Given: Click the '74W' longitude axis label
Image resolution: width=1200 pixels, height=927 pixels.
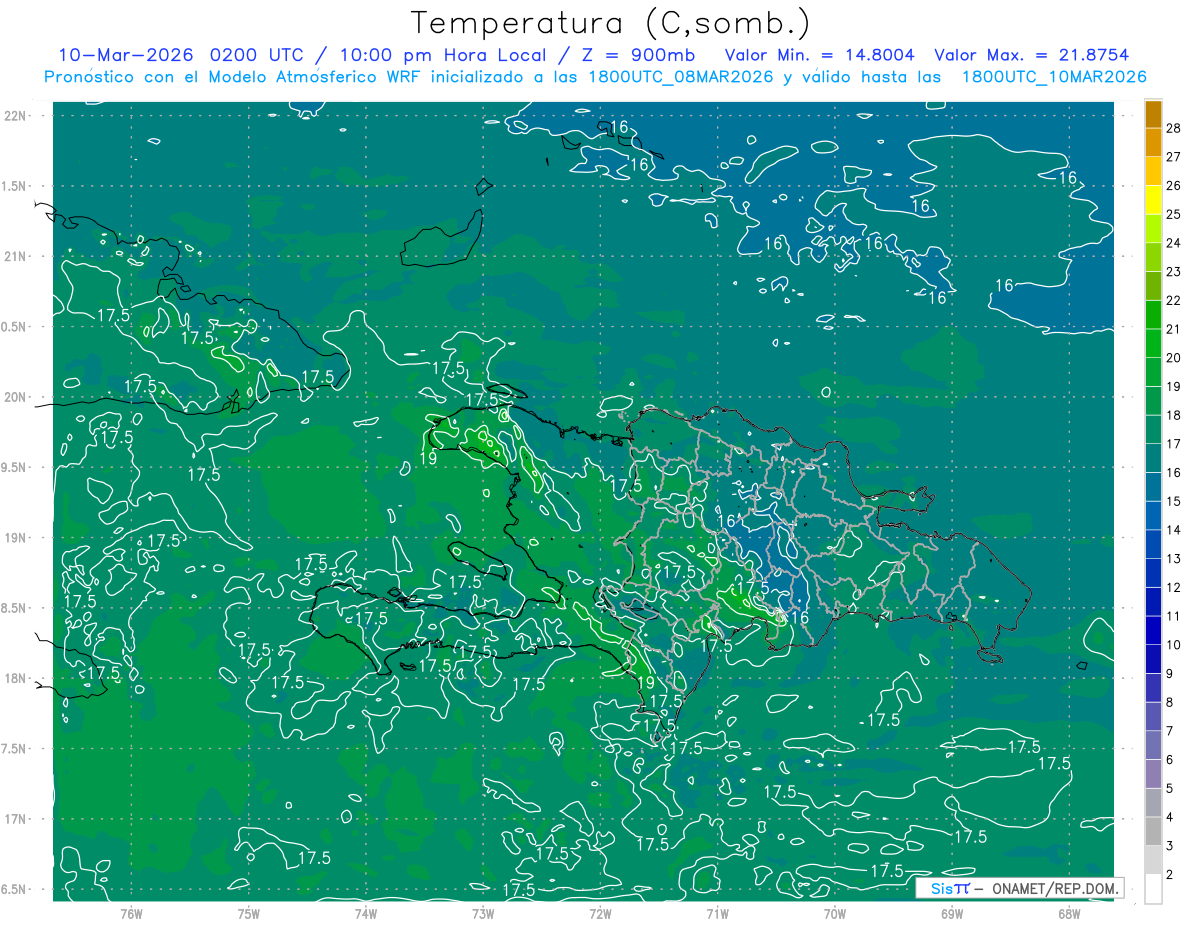Looking at the screenshot, I should point(366,913).
